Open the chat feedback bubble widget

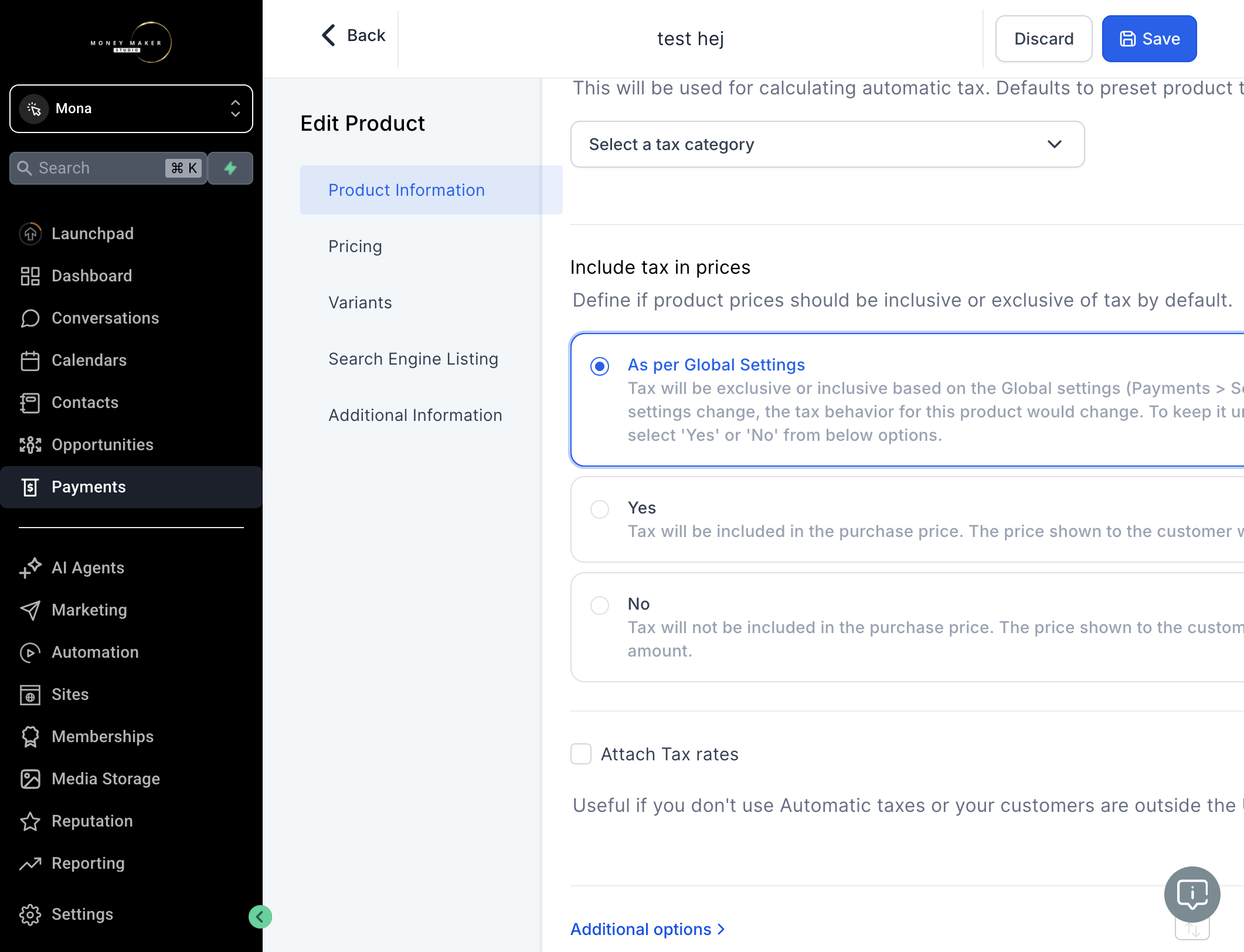click(x=1192, y=895)
